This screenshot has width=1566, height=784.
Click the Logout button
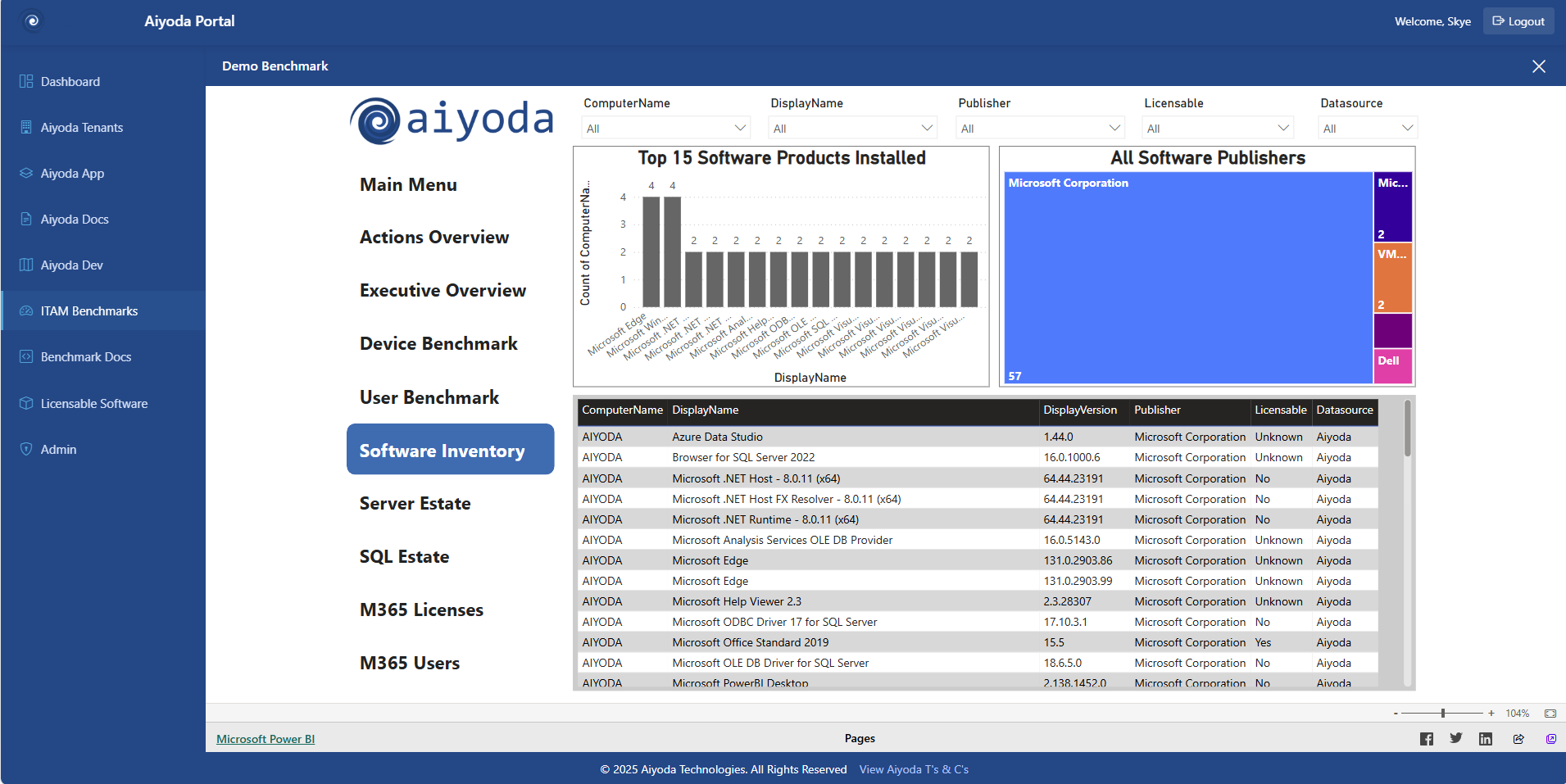click(1518, 20)
